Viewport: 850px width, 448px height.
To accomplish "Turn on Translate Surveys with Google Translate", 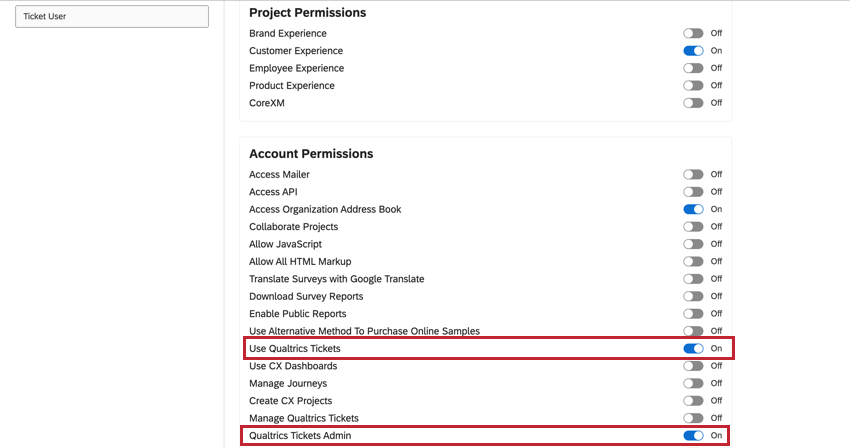I will click(693, 279).
